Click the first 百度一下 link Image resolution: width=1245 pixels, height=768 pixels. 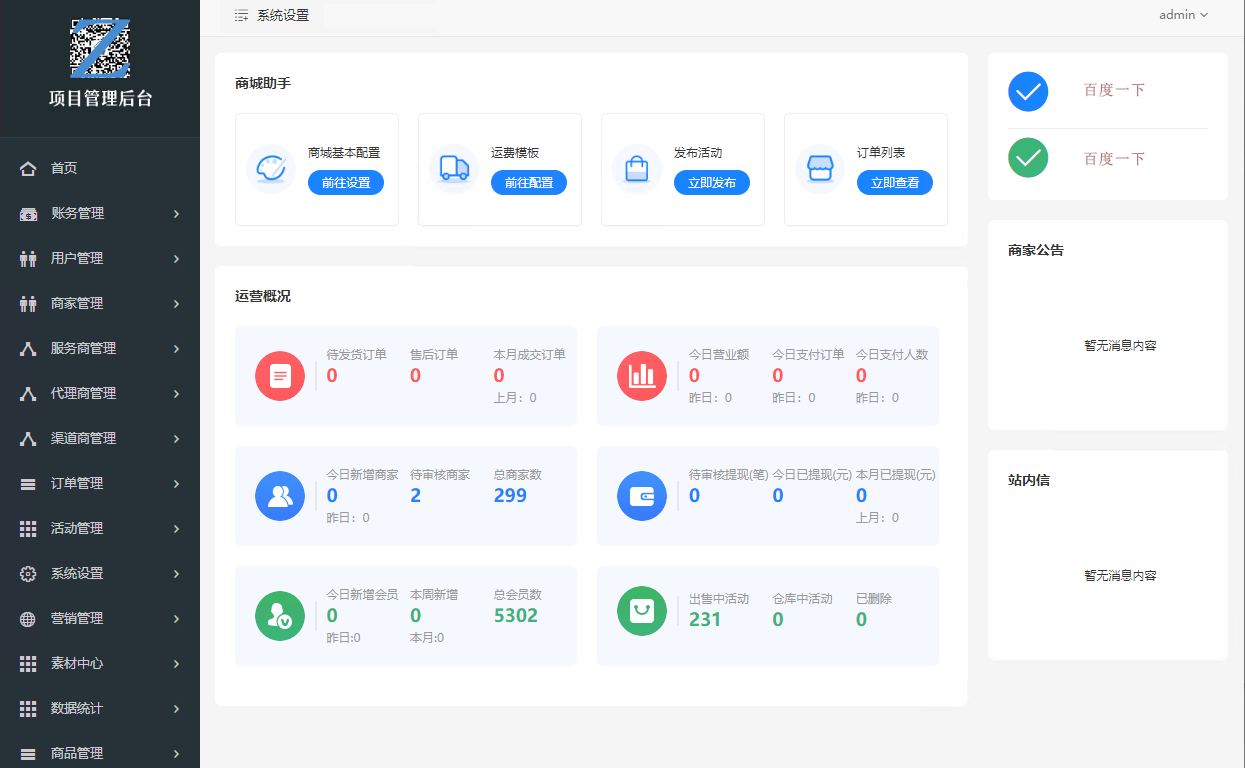coord(1114,90)
